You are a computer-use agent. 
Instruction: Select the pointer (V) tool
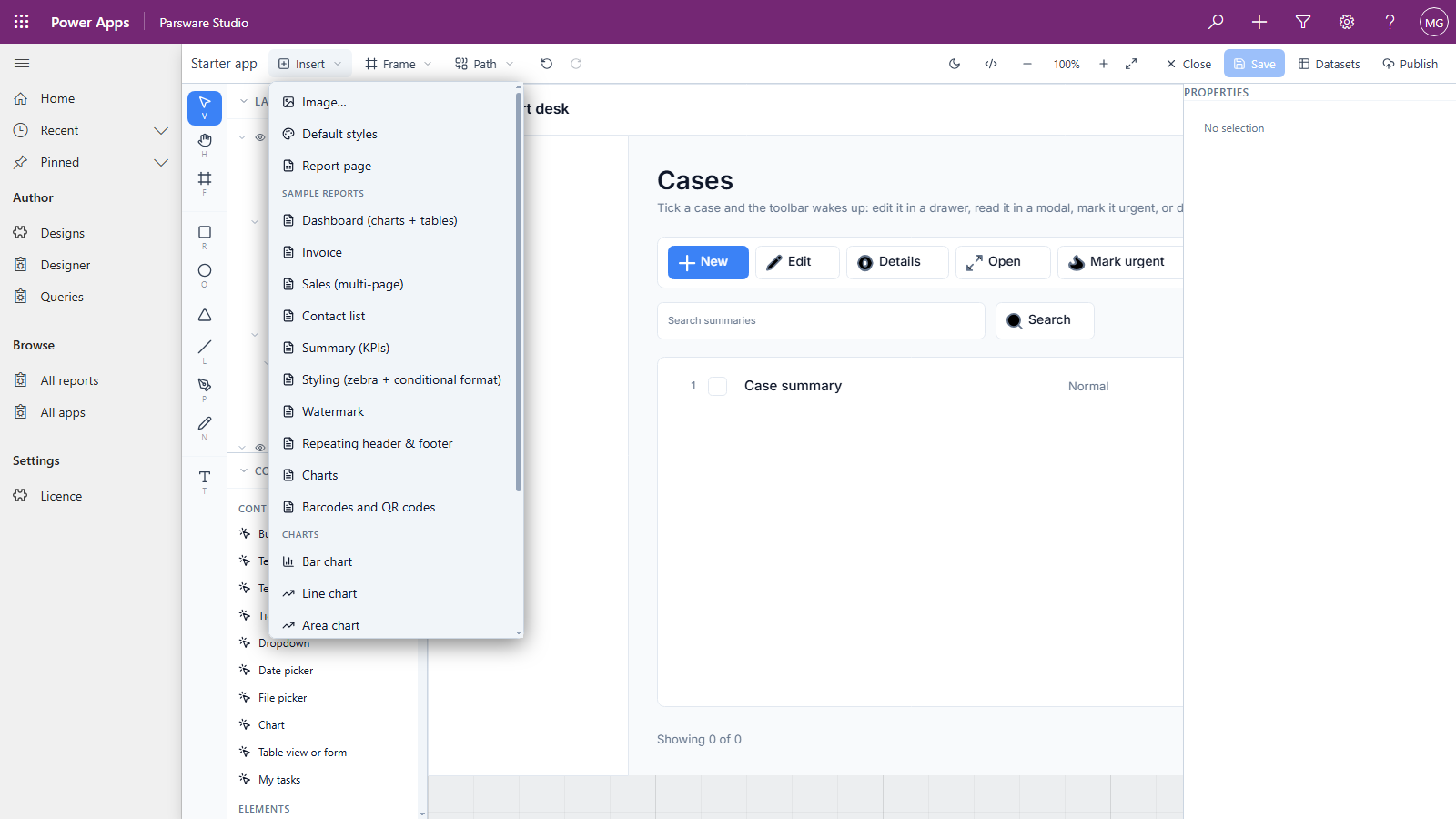coord(205,108)
